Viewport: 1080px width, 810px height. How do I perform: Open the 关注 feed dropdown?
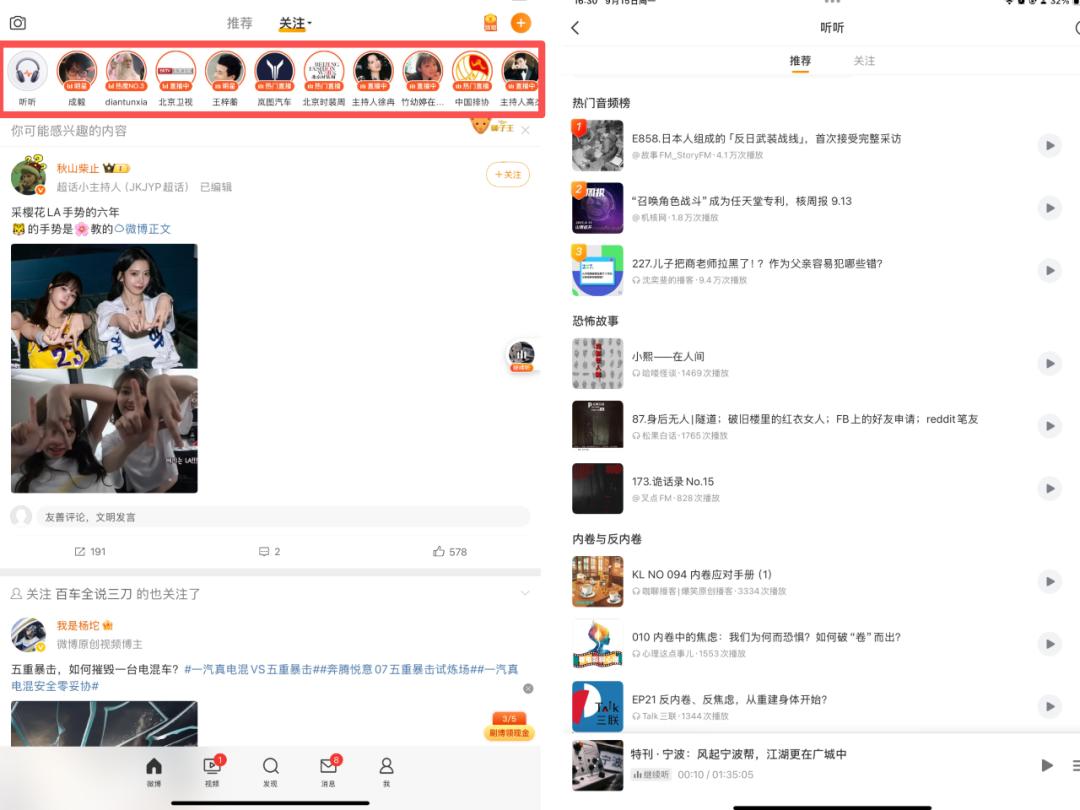pos(295,23)
